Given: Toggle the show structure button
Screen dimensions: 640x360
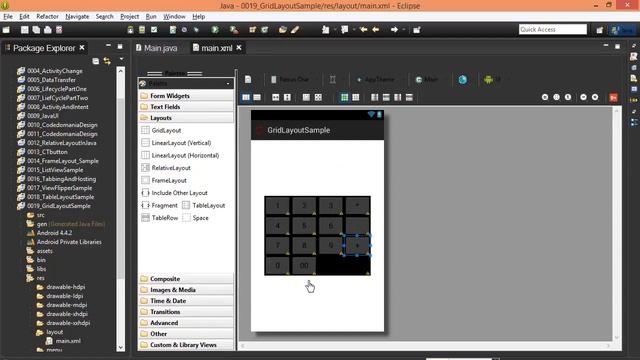Looking at the screenshot, I should 306,97.
